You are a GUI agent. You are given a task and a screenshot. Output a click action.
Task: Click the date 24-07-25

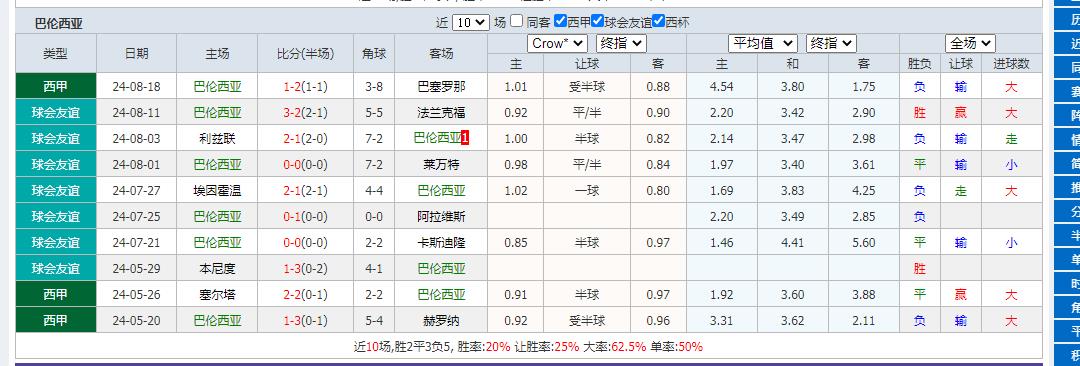click(x=136, y=217)
